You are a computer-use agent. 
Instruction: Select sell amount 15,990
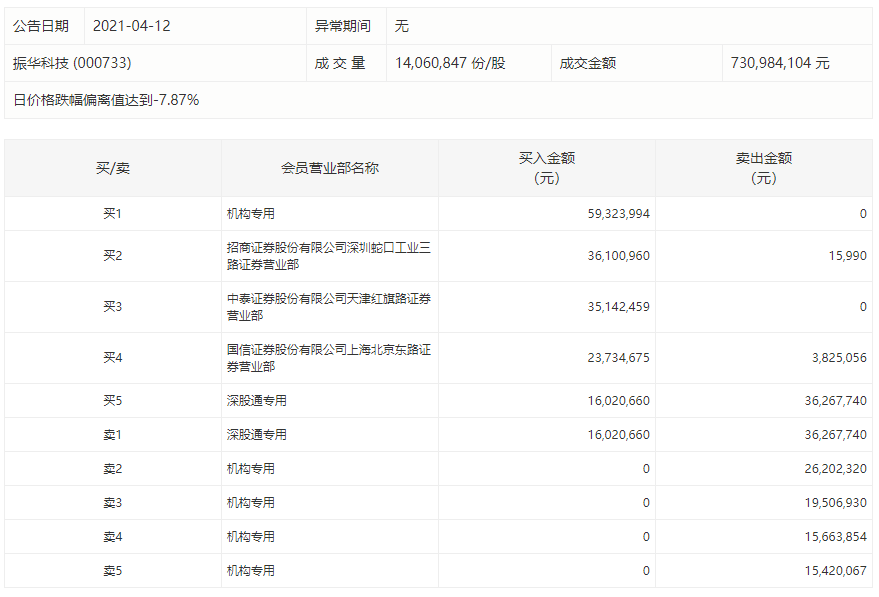(848, 256)
